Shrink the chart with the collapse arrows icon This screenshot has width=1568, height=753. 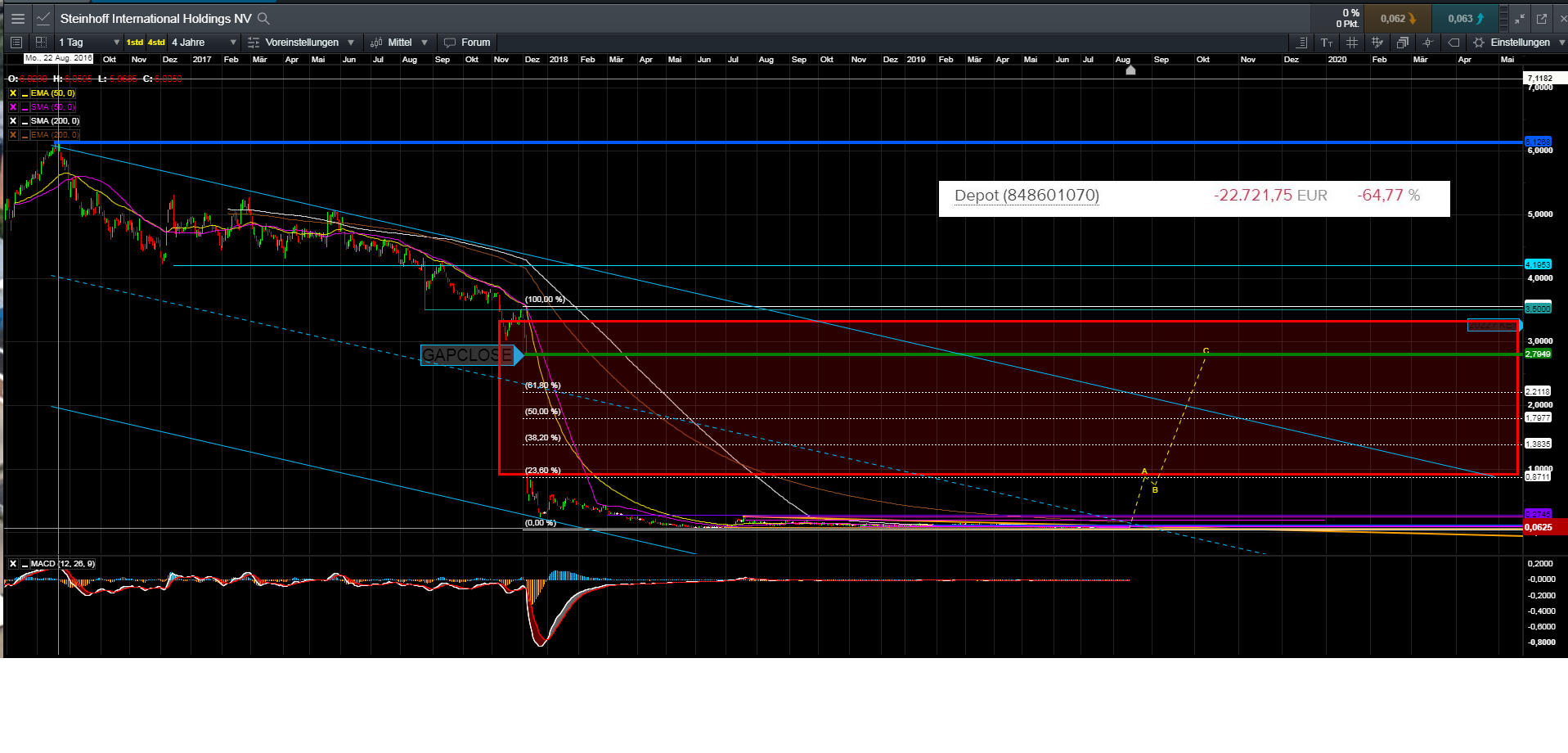pos(1520,18)
